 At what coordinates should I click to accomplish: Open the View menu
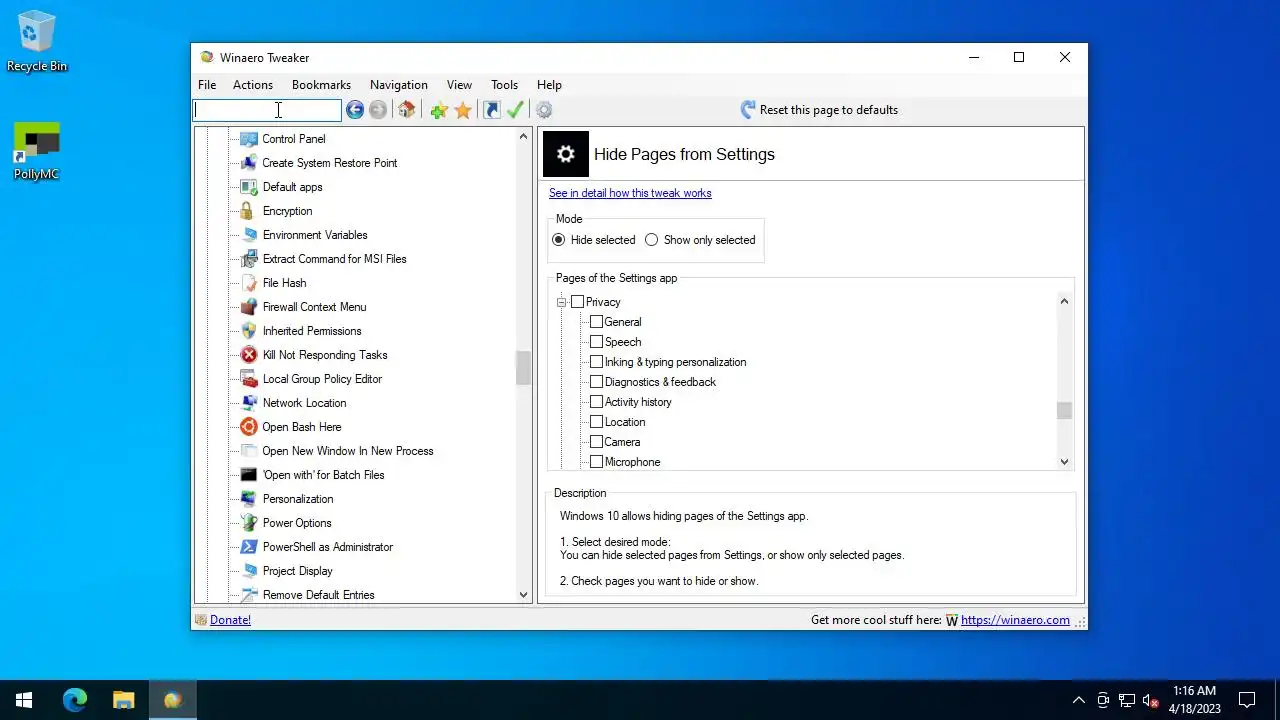(x=459, y=85)
